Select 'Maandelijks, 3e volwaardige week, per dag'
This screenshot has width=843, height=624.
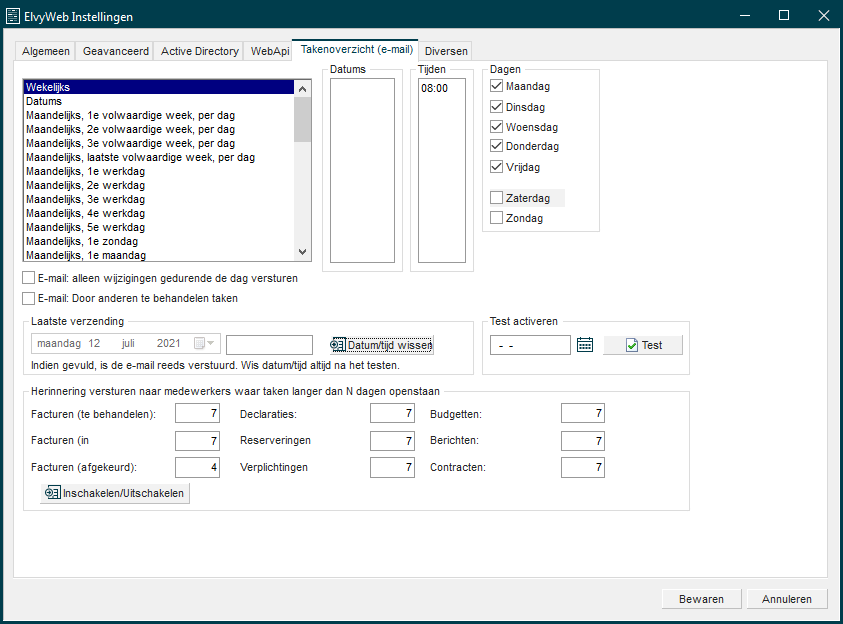click(159, 143)
